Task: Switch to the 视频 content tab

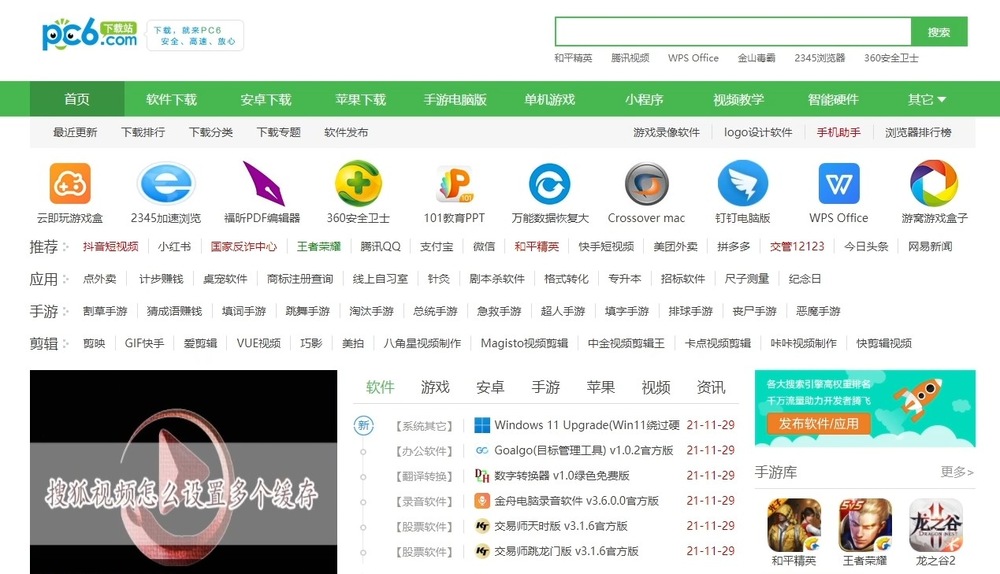Action: click(x=656, y=387)
